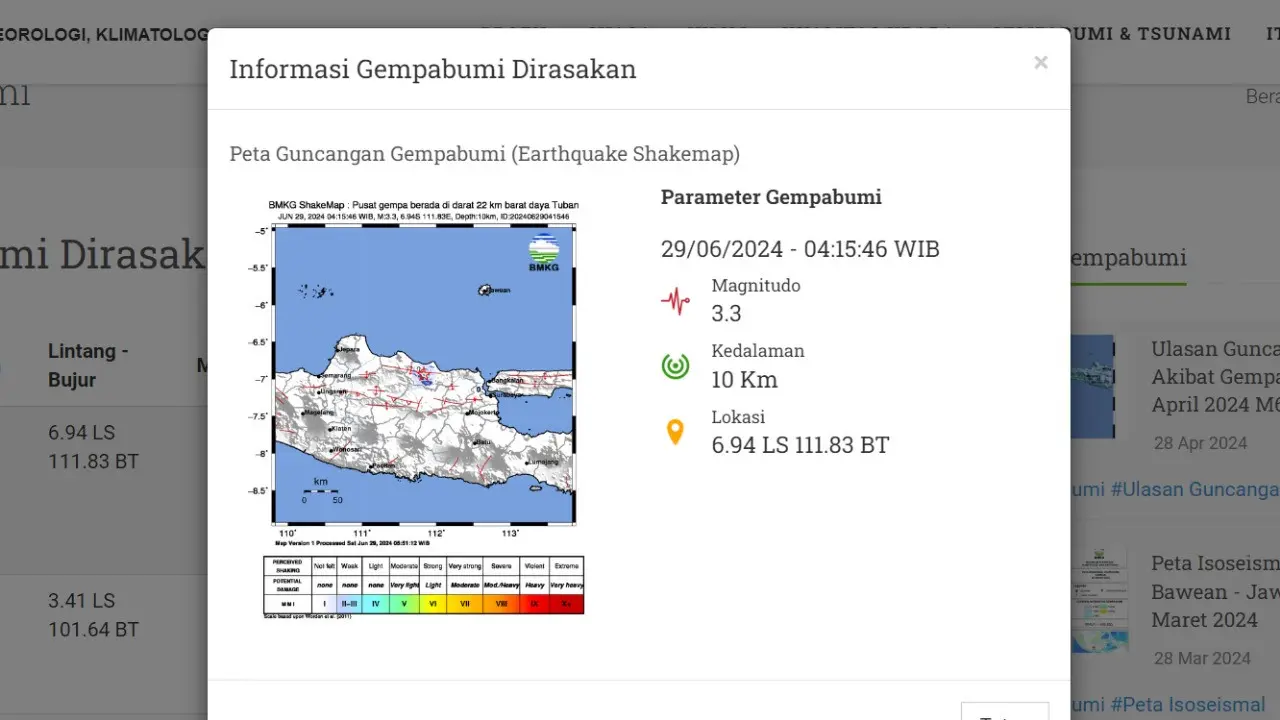The image size is (1280, 720).
Task: Click the 3.41 LS 101.64 BT table cell
Action: [x=93, y=615]
